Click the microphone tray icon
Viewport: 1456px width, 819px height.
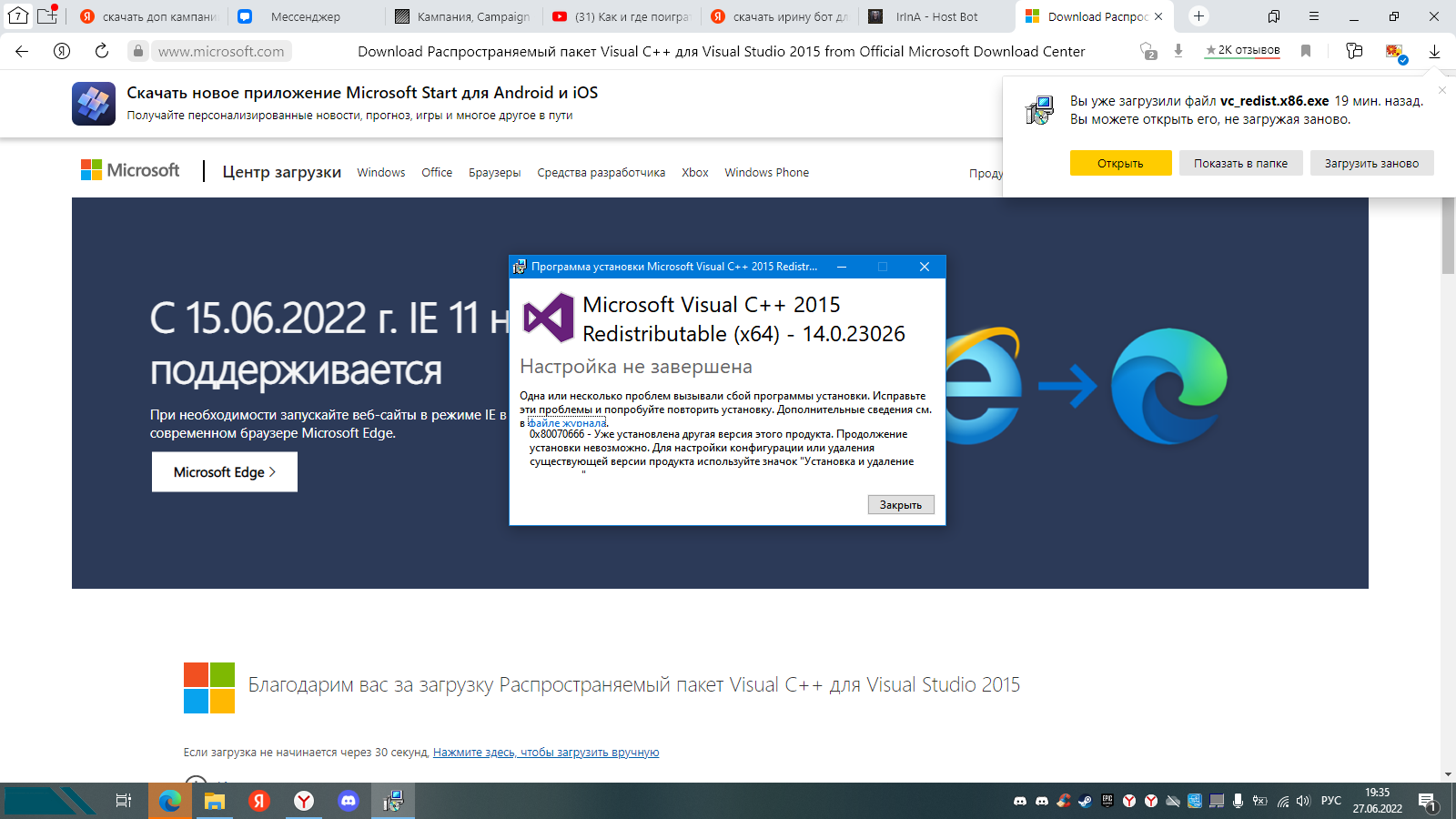(1238, 801)
